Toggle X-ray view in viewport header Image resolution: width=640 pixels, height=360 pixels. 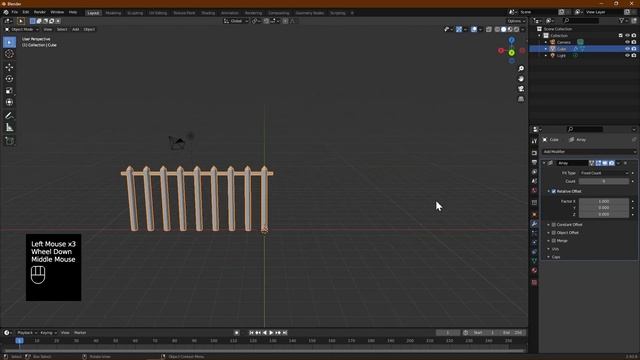click(x=489, y=29)
